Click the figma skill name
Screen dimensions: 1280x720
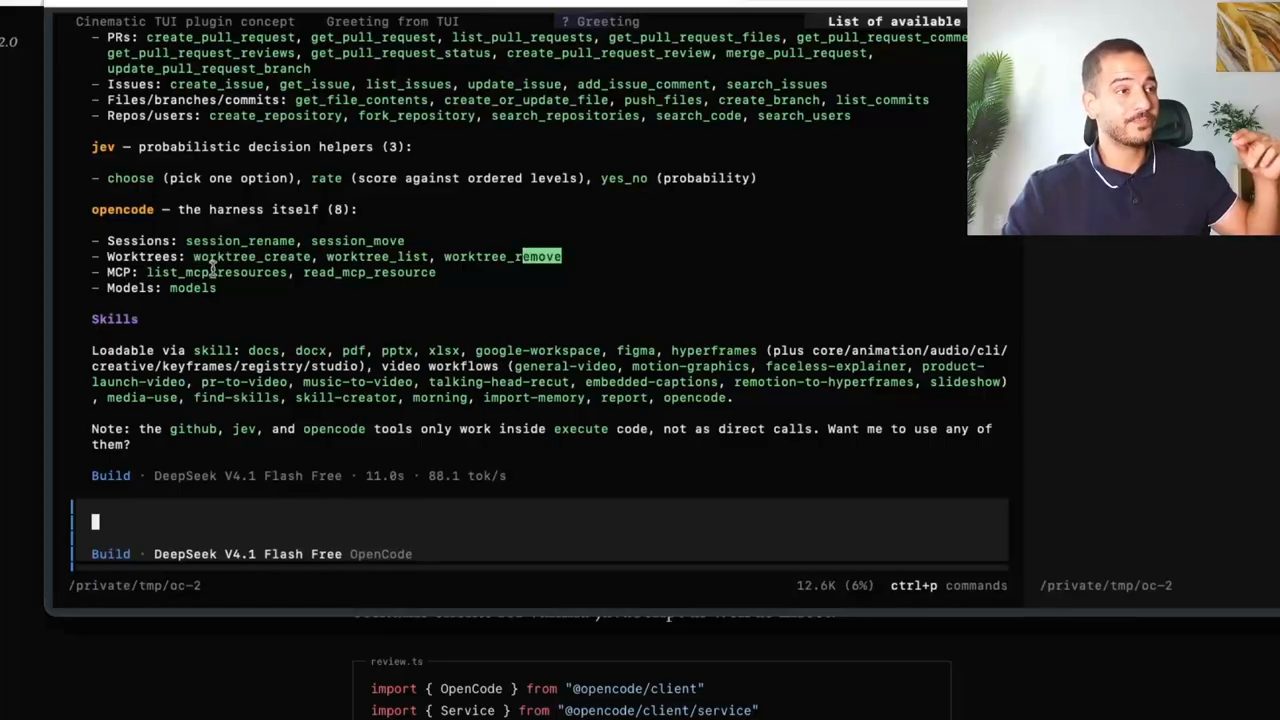tap(636, 351)
